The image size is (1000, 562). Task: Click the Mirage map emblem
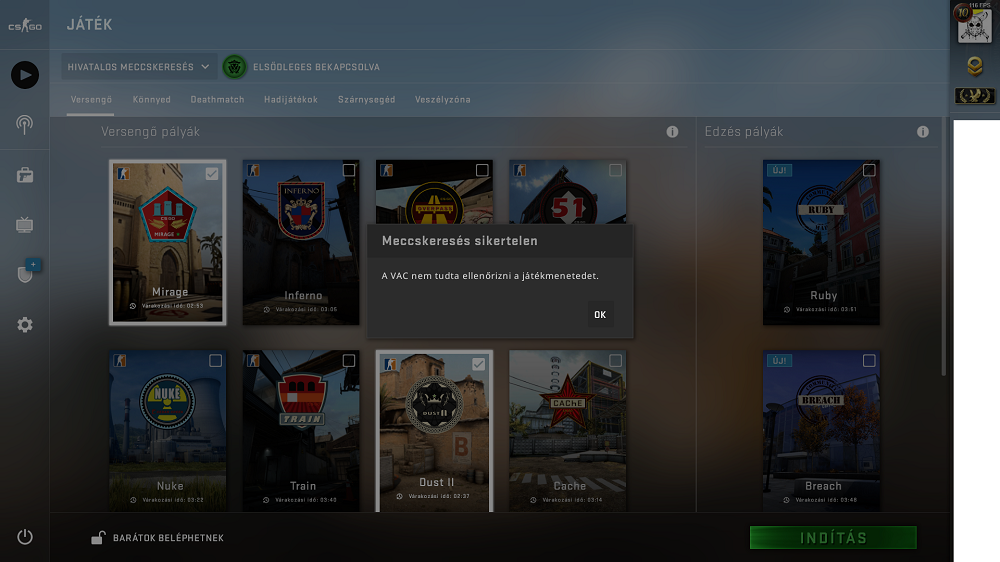tap(168, 215)
